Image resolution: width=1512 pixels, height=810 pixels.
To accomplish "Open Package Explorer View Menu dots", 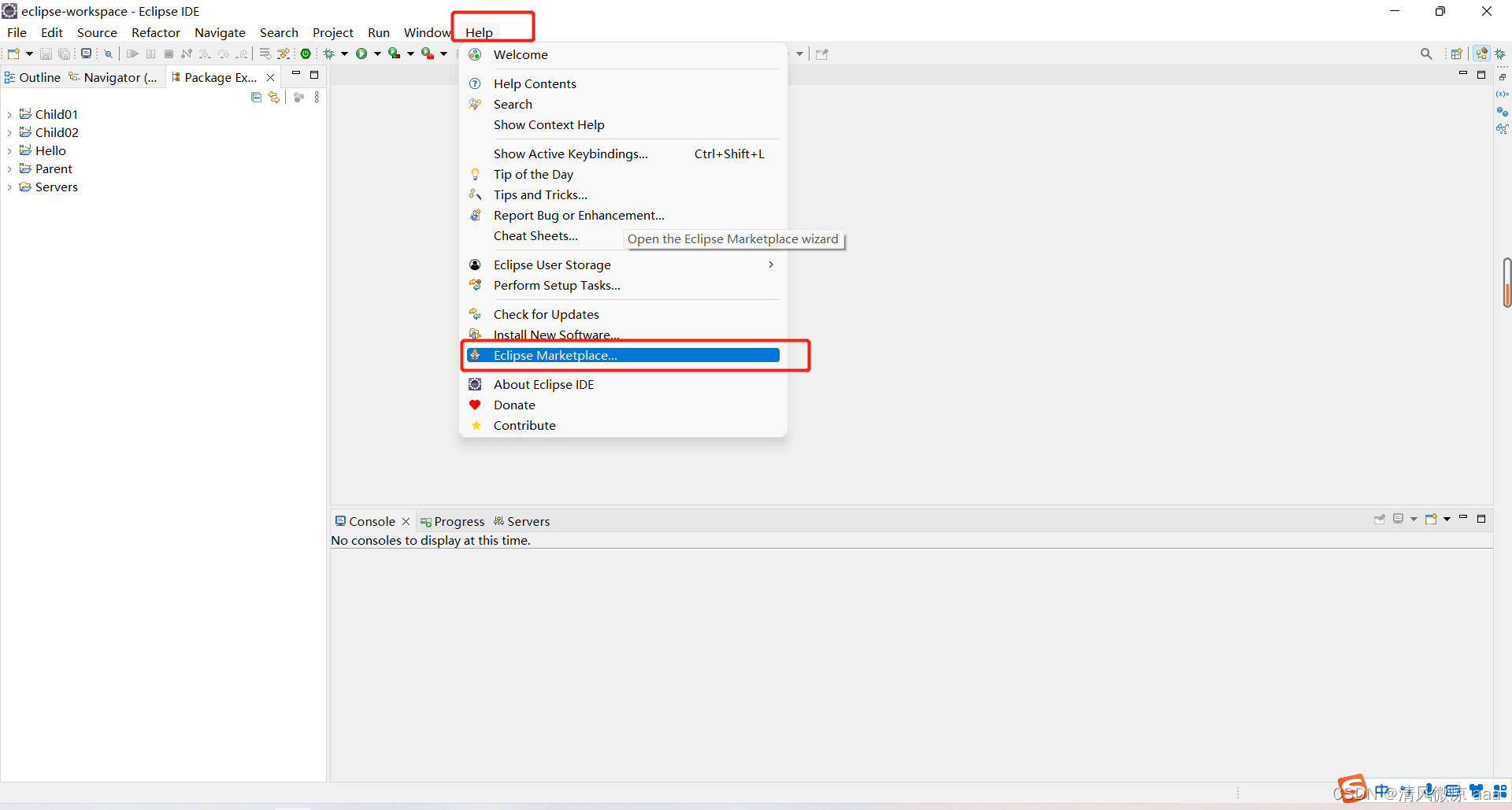I will pyautogui.click(x=317, y=98).
